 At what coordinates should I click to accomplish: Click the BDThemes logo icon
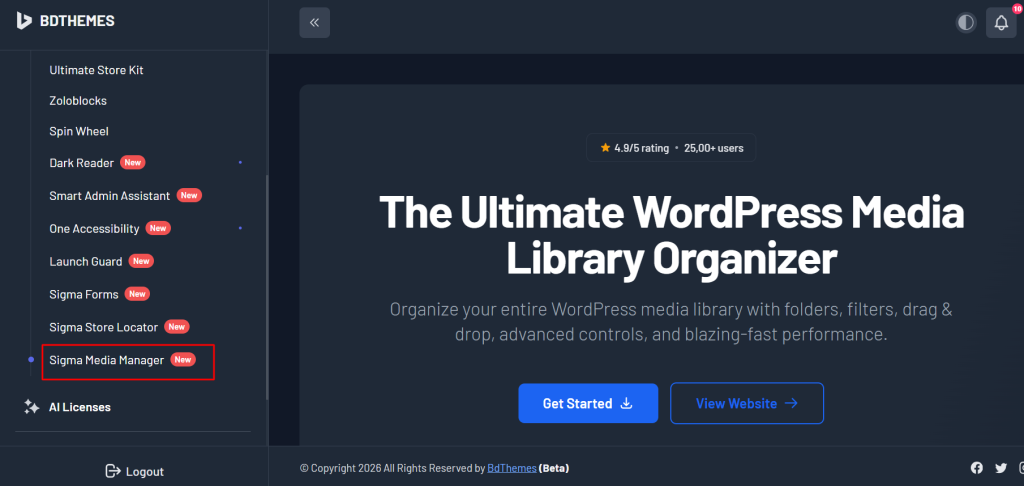pyautogui.click(x=24, y=21)
